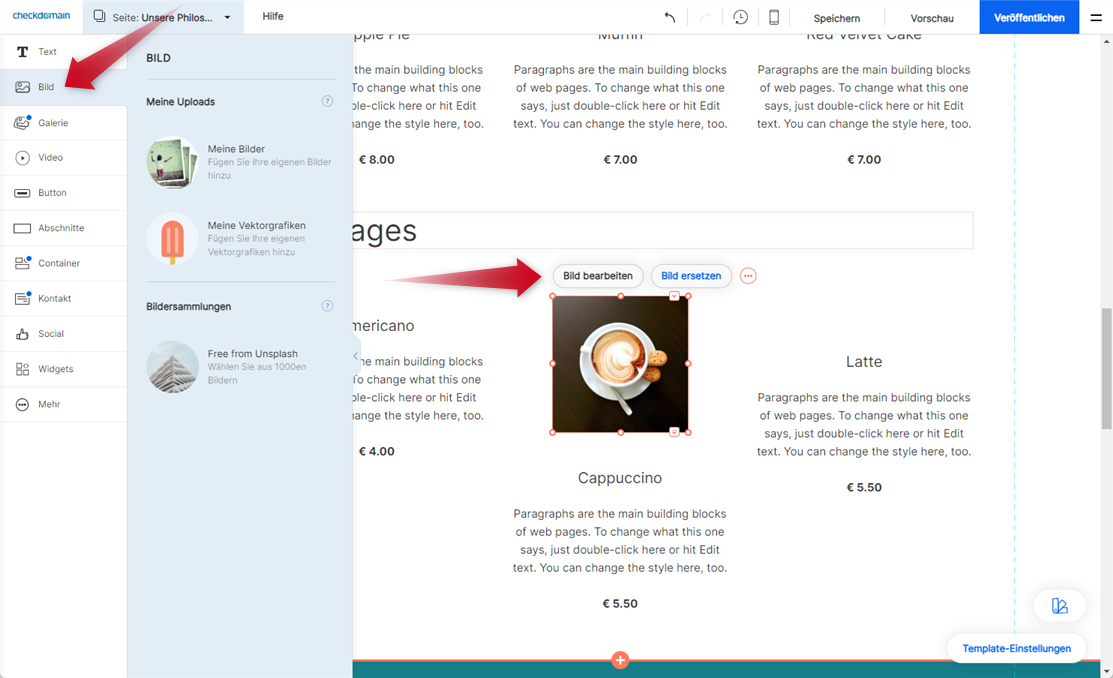Click the Bild ersetzen button
Image resolution: width=1113 pixels, height=678 pixels.
[691, 276]
